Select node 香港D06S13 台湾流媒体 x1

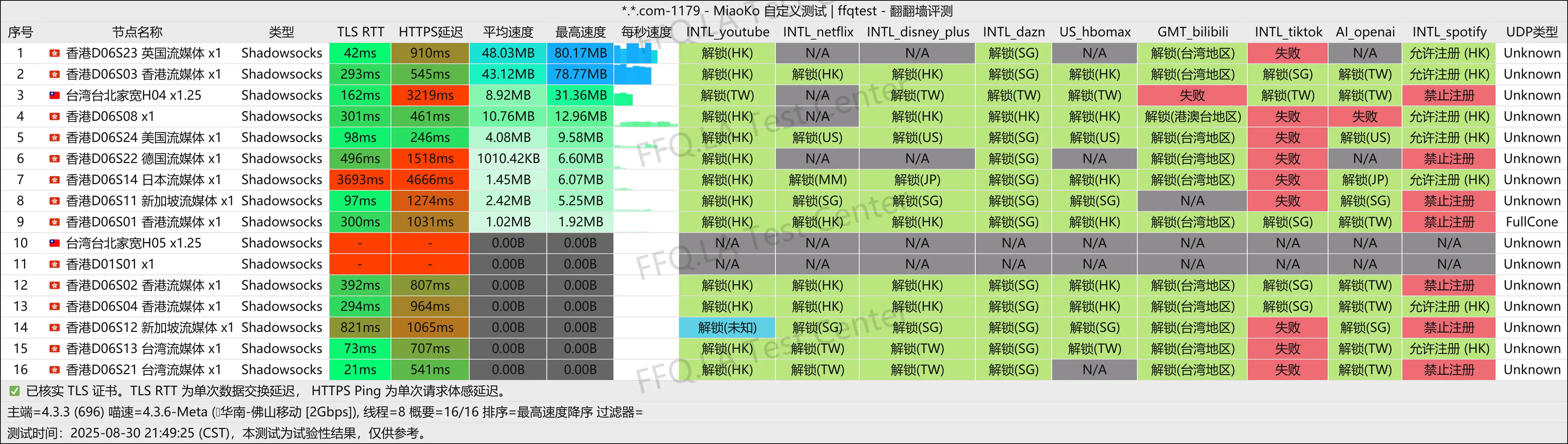click(x=143, y=349)
